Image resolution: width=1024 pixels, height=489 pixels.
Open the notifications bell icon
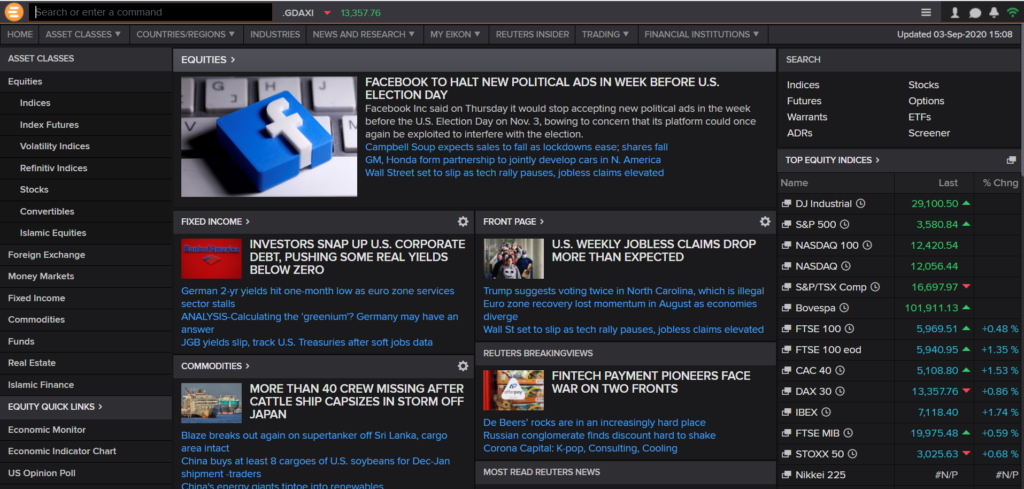coord(994,12)
